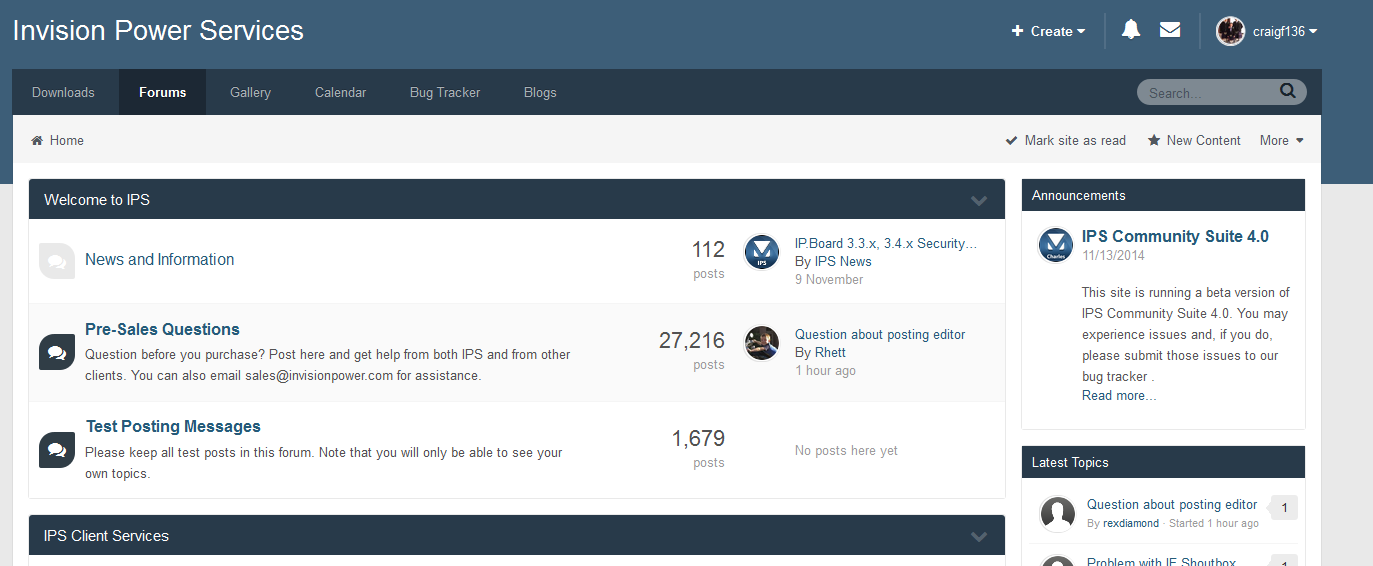Open the Calendar tab

340,92
